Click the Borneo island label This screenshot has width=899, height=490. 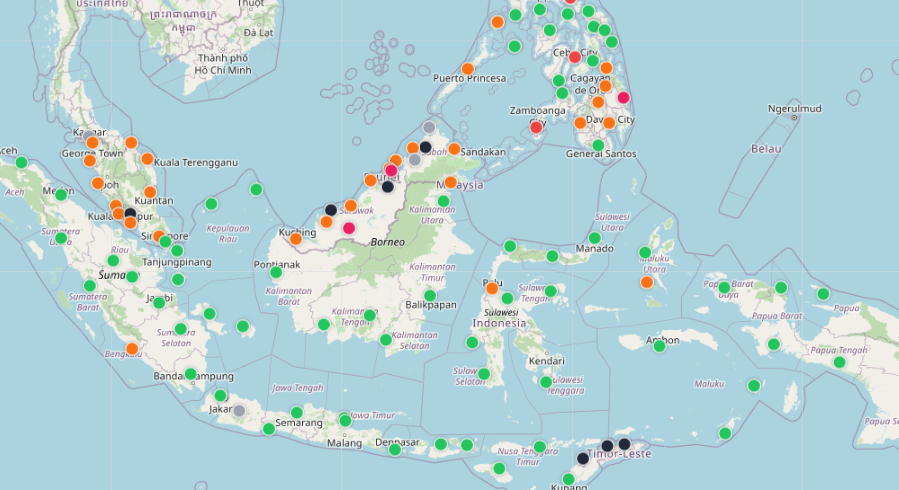tap(388, 242)
